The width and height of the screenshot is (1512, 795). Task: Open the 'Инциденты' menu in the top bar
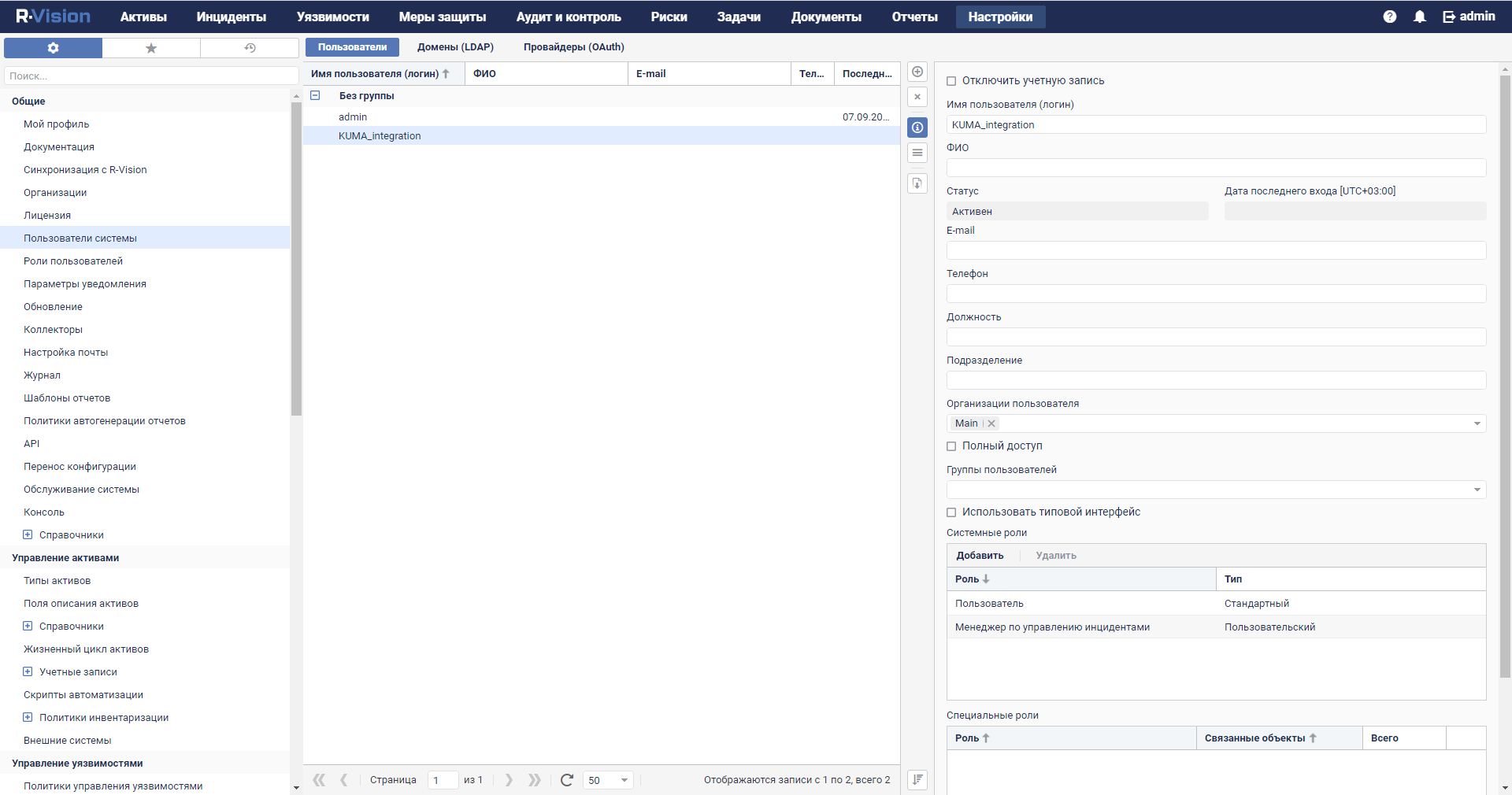pos(230,16)
